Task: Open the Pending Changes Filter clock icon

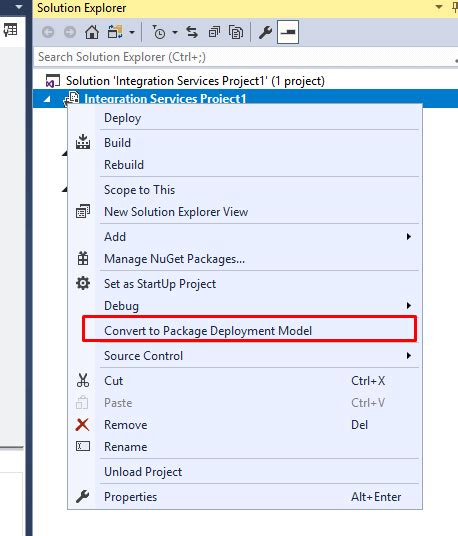Action: [158, 32]
